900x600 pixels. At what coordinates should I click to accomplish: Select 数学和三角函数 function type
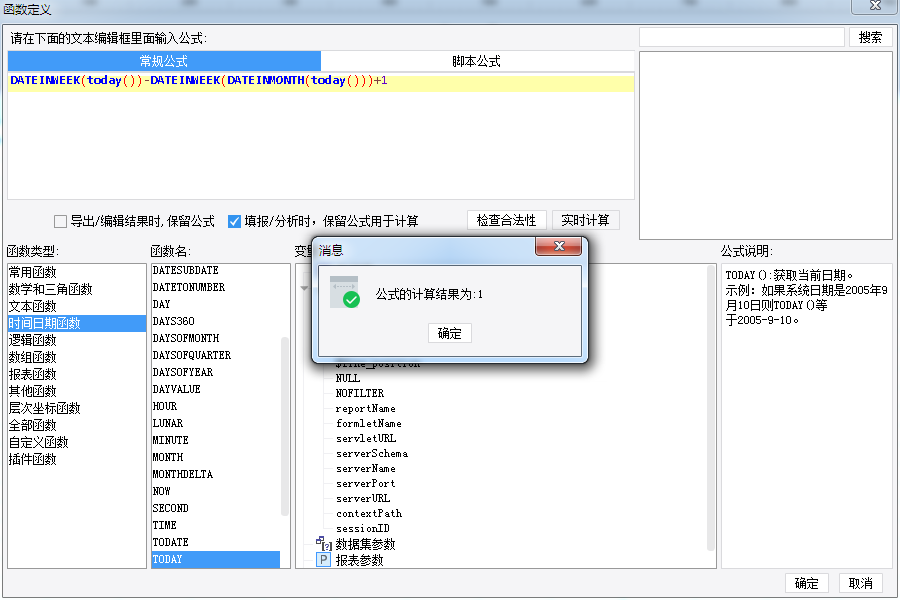(x=77, y=289)
